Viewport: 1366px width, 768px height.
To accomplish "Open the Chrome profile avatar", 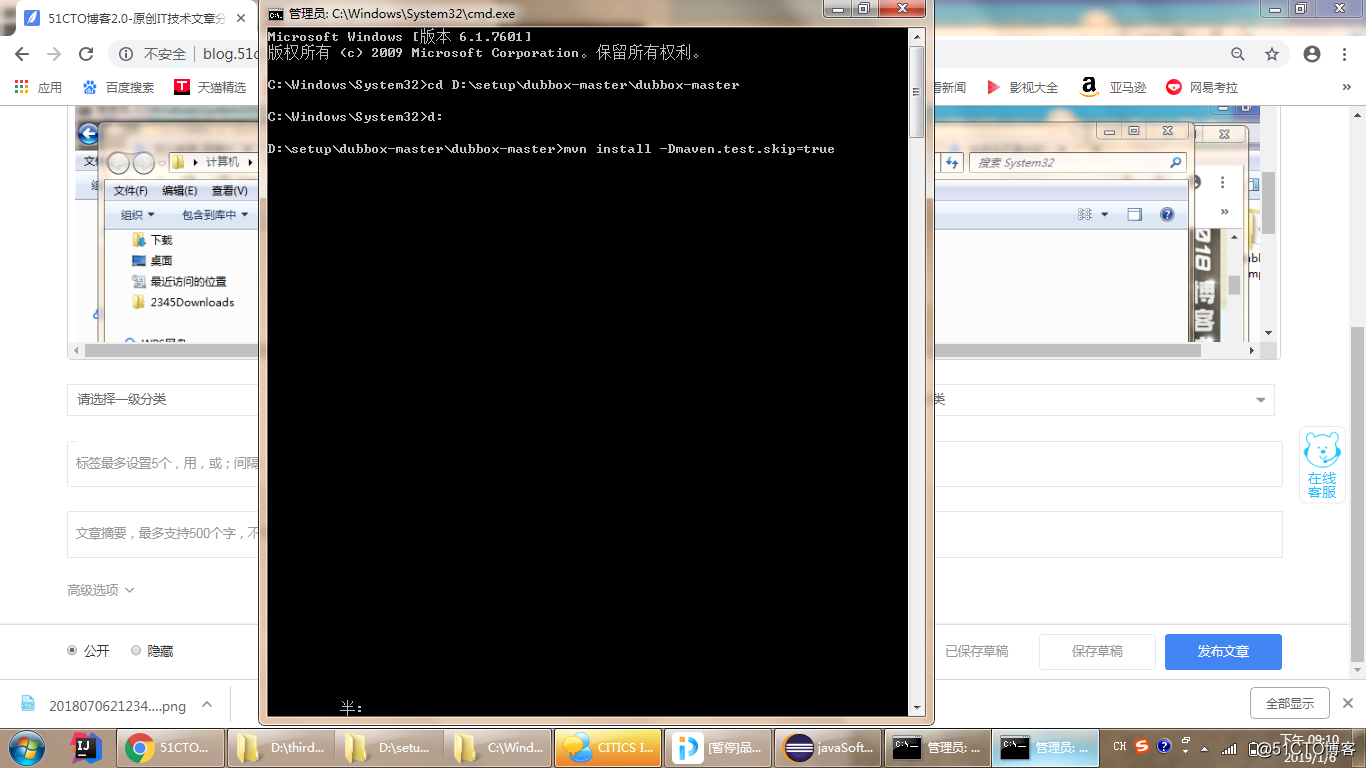I will (1312, 54).
